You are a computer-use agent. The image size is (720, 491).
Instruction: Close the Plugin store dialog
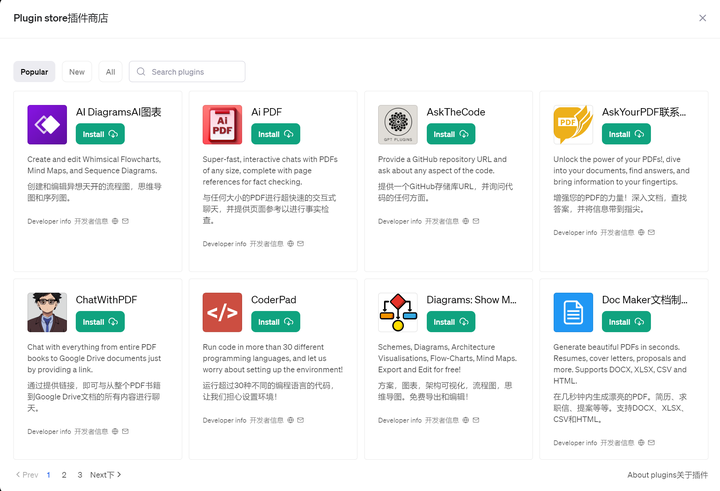[703, 18]
